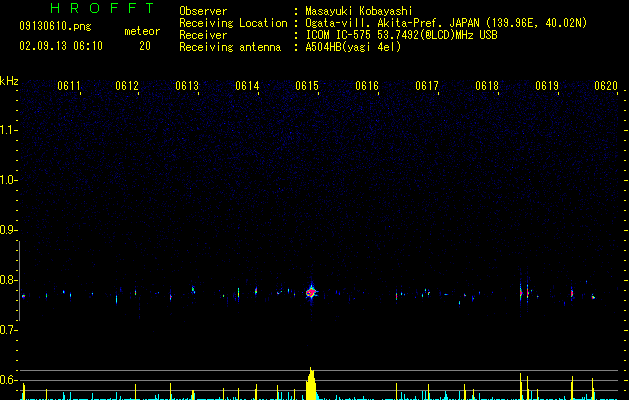629x400 pixels.
Task: Click the 1.0 kHz frequency label
Action: click(x=9, y=180)
